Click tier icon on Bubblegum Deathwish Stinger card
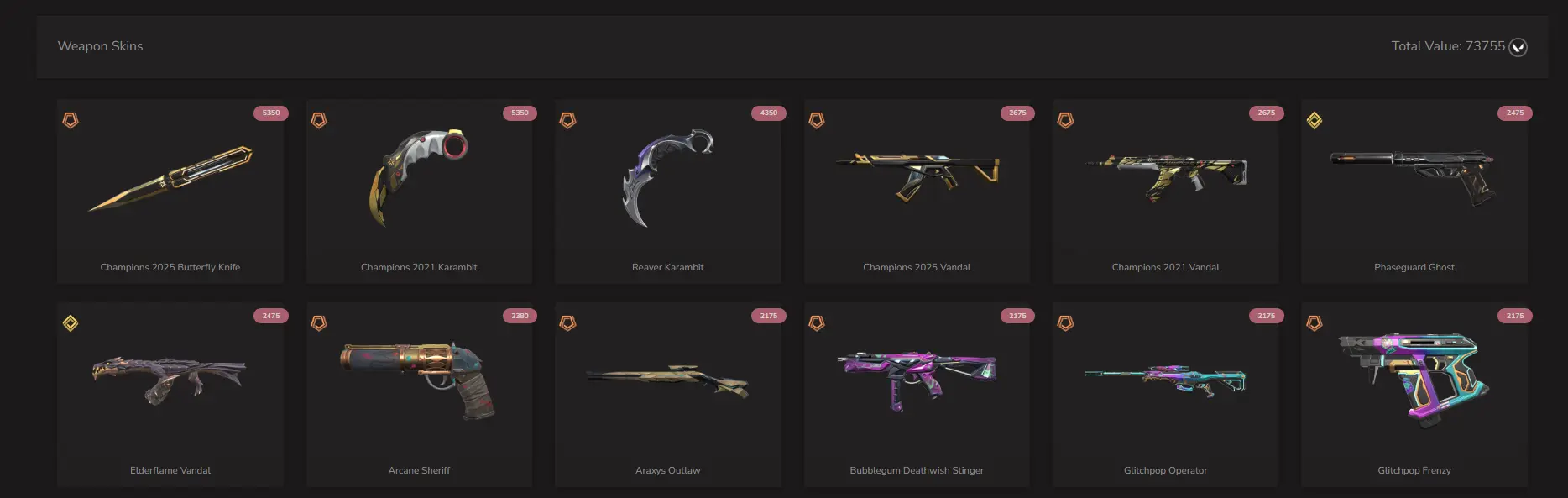This screenshot has height=498, width=1568. point(817,323)
